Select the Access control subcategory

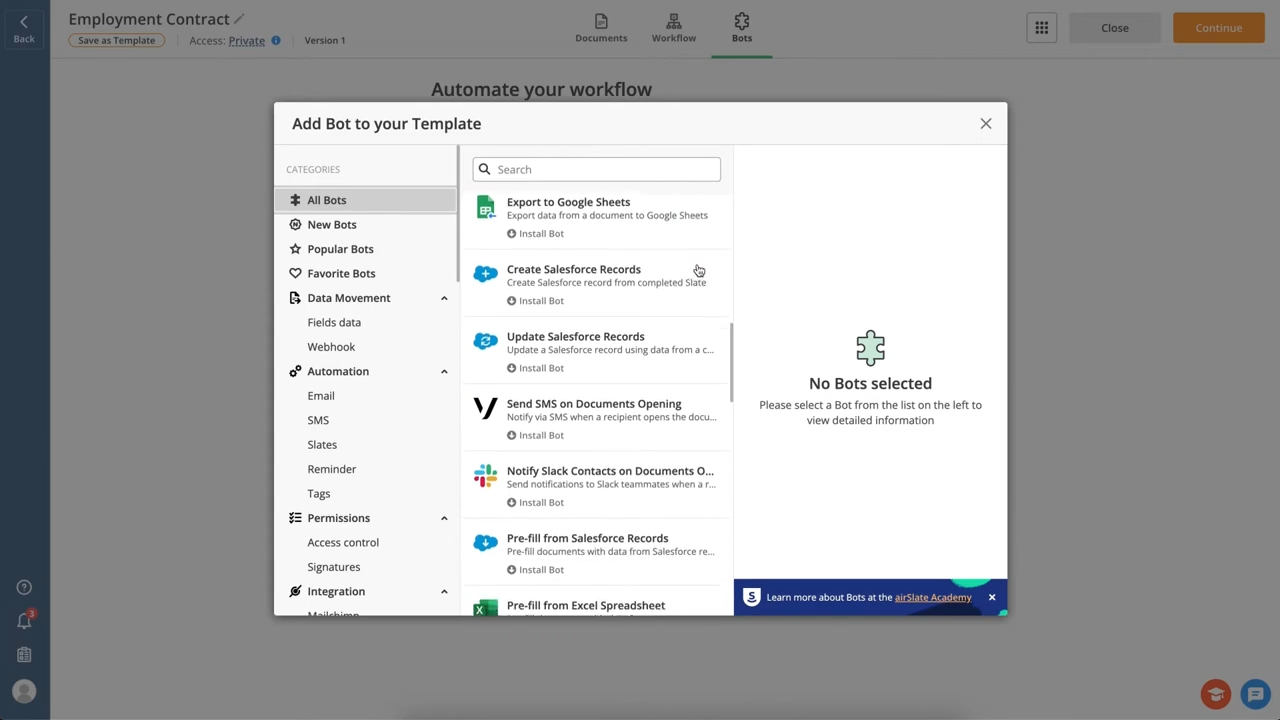[x=343, y=543]
